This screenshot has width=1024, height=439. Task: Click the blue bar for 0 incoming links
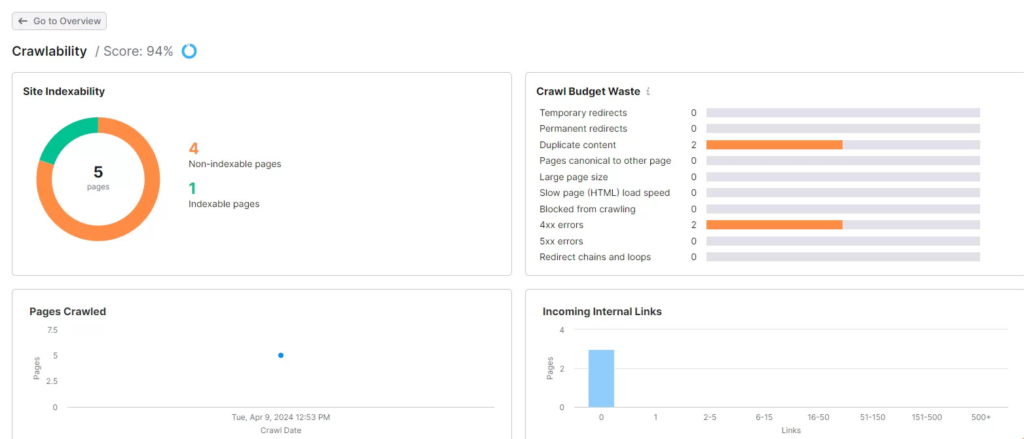(601, 378)
